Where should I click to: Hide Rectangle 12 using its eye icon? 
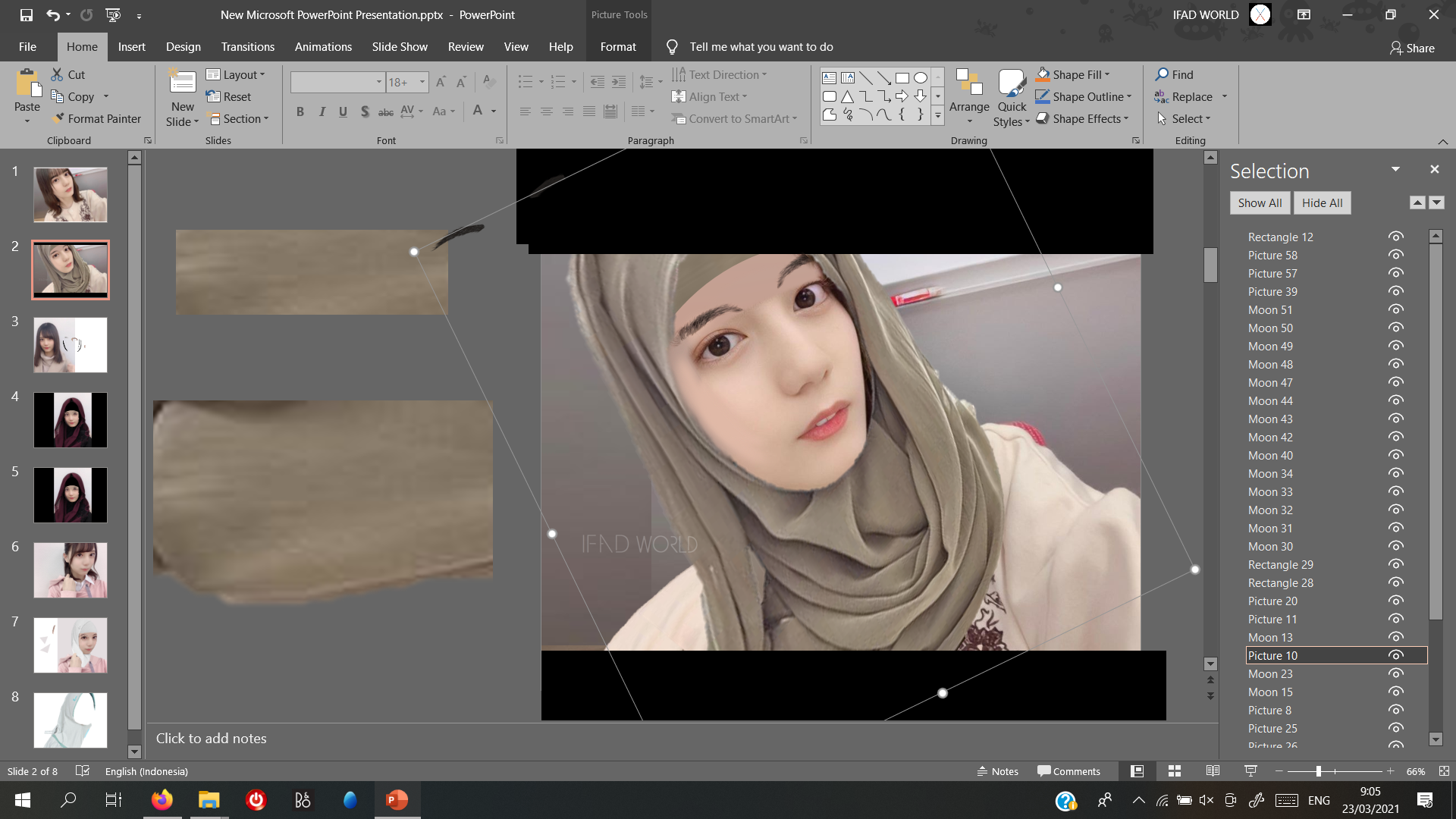point(1395,237)
